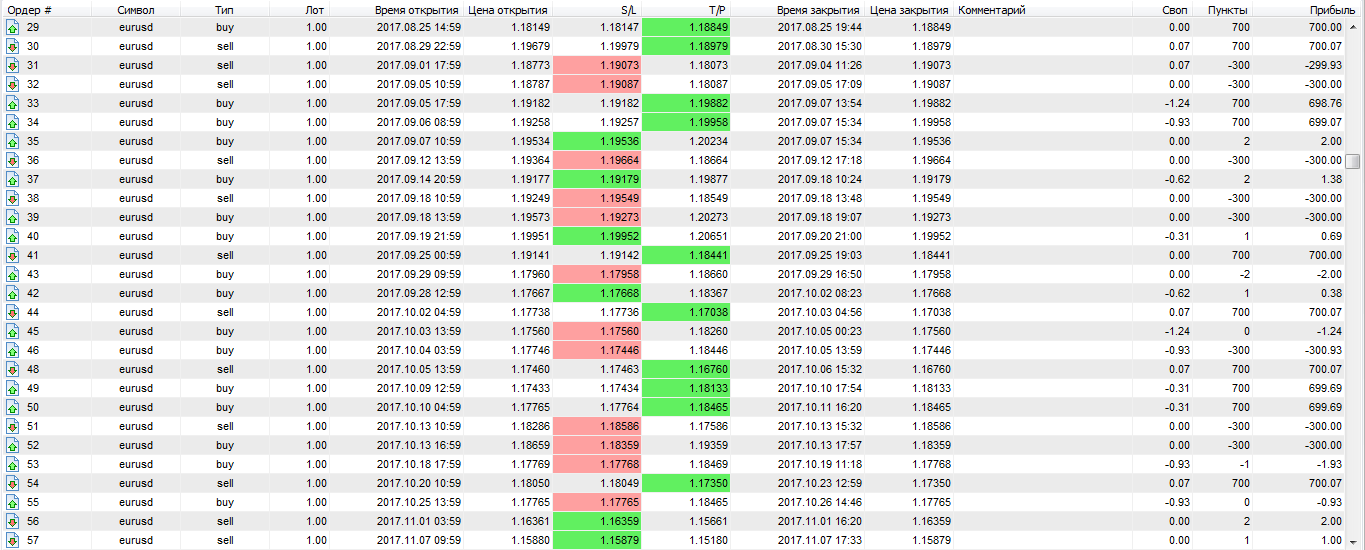Click the sell icon beside order 36
This screenshot has width=1365, height=550.
click(x=12, y=160)
